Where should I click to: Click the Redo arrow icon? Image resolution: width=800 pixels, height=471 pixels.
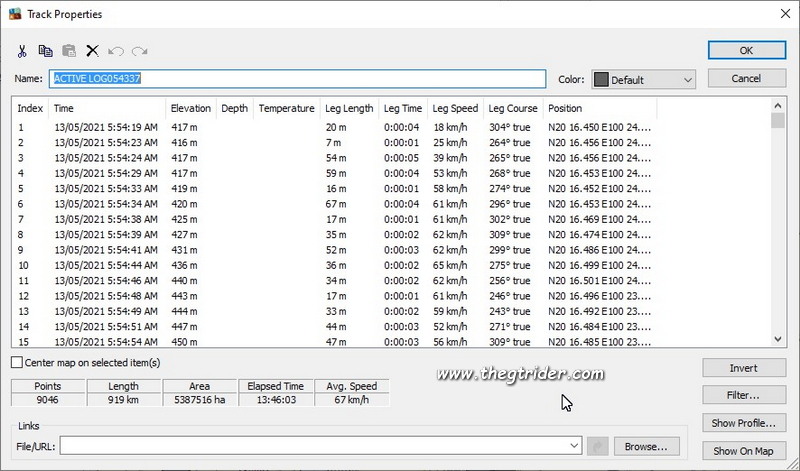[139, 51]
